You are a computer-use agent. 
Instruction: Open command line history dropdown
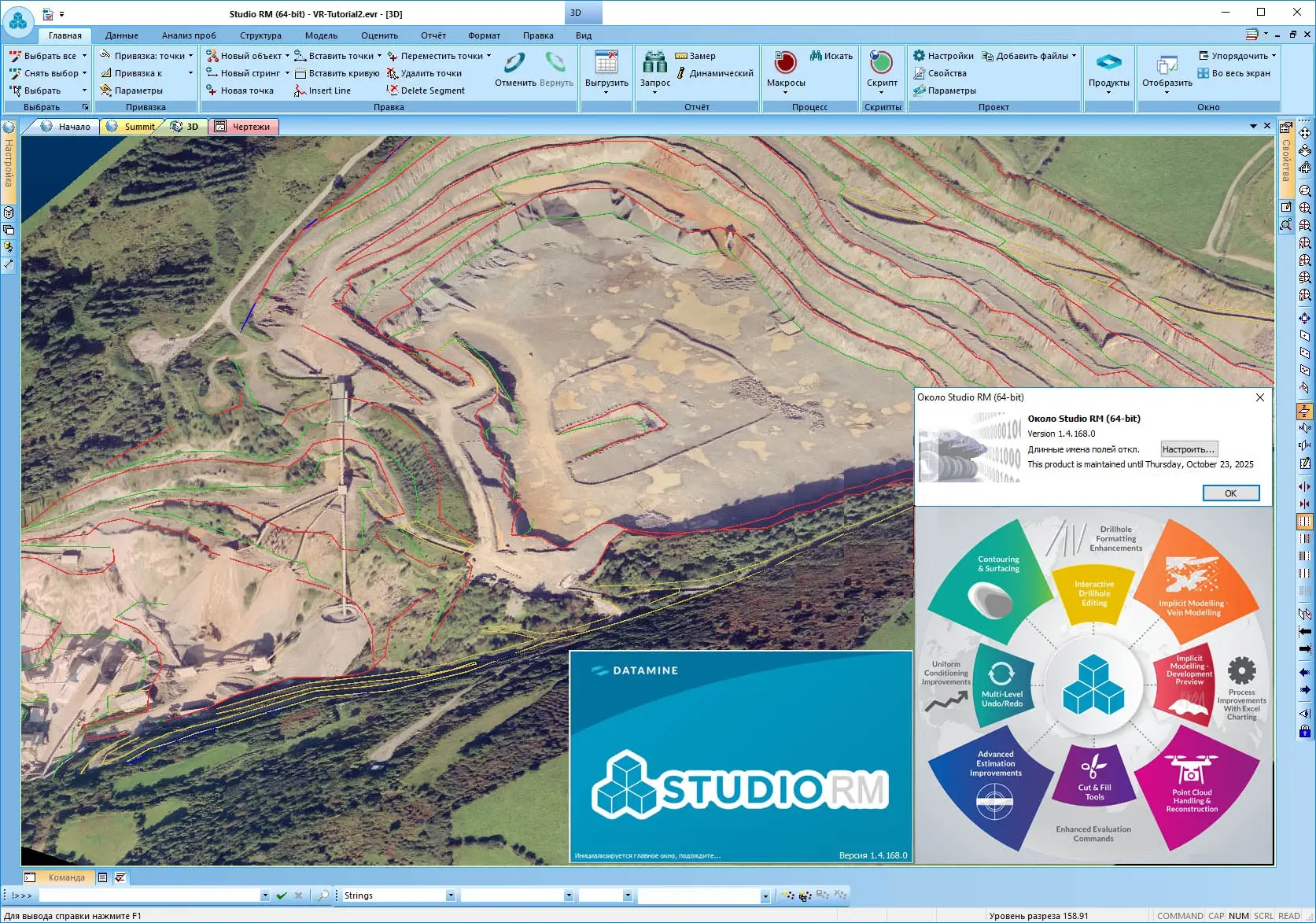[x=264, y=895]
